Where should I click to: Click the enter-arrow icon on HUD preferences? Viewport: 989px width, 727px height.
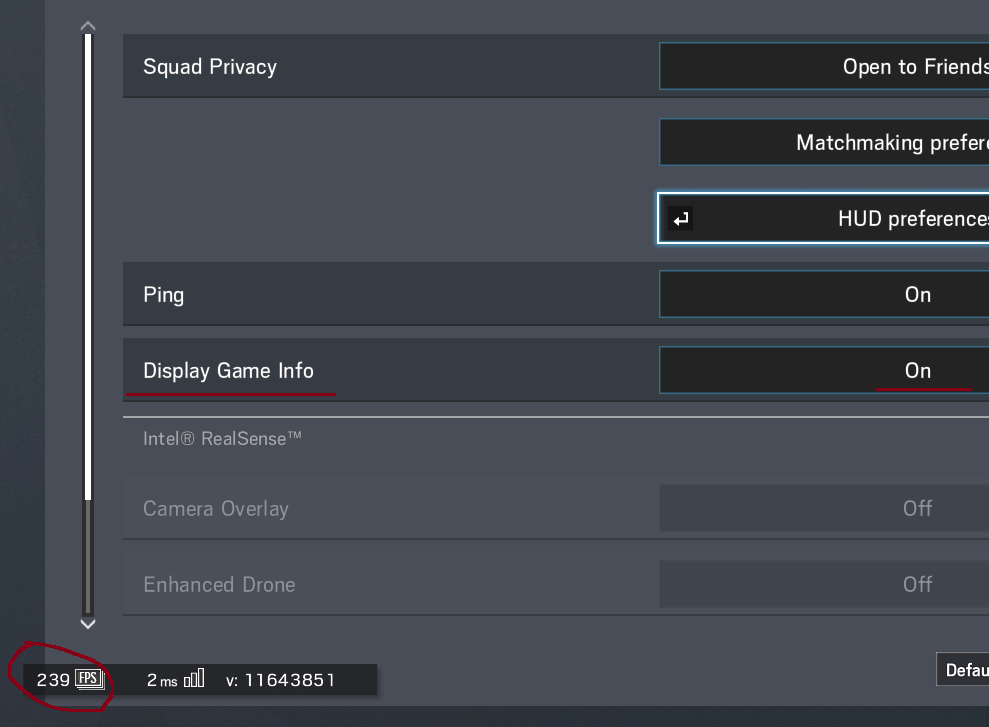tap(681, 219)
